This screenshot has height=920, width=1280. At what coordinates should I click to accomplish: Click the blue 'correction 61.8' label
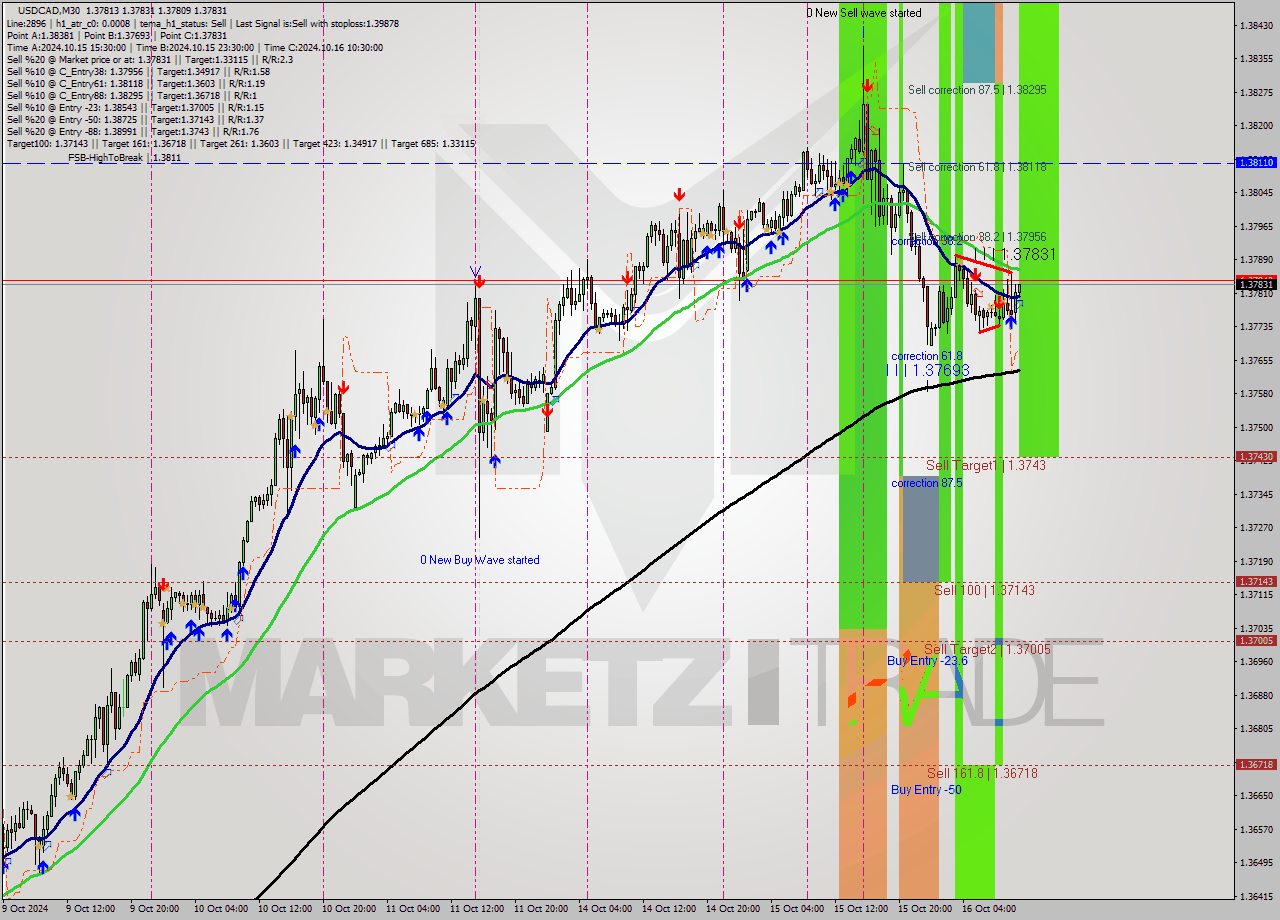coord(926,356)
